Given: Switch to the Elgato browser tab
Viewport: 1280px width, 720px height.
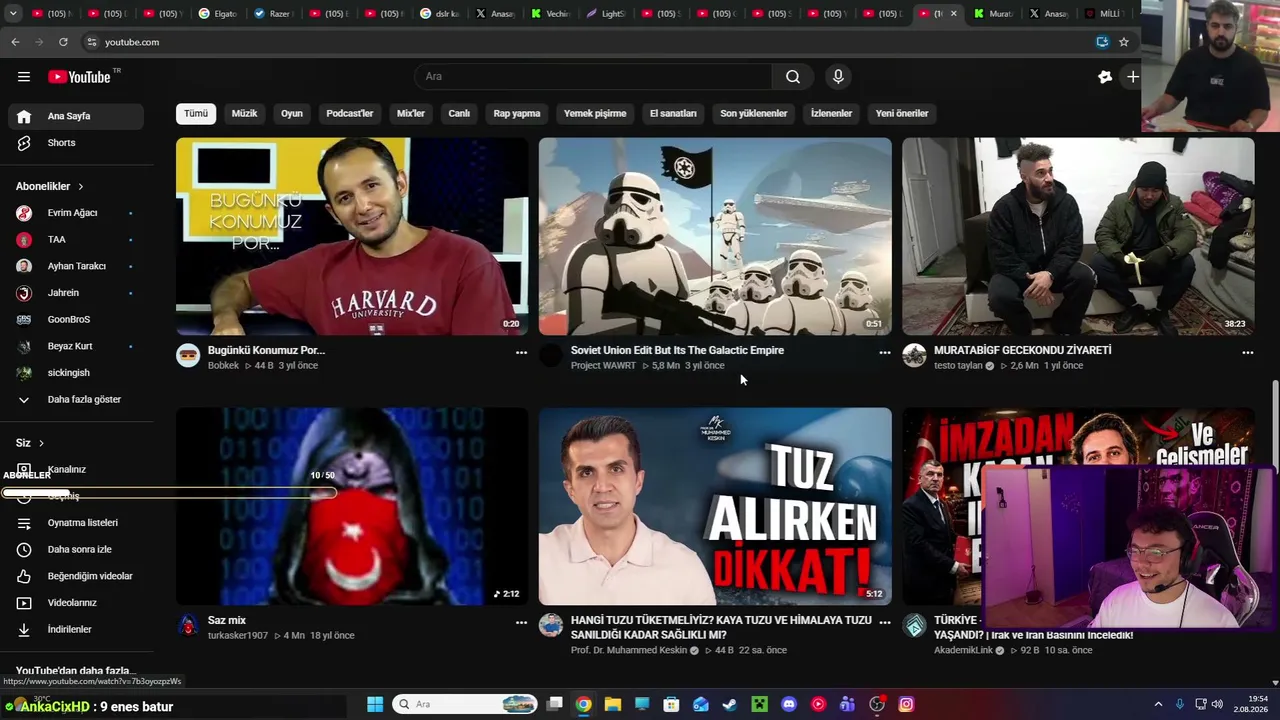Looking at the screenshot, I should click(x=217, y=14).
